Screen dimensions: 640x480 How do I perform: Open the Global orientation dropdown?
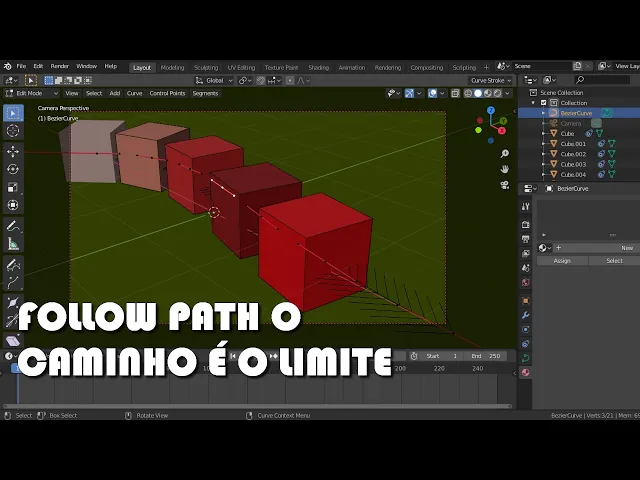(214, 80)
